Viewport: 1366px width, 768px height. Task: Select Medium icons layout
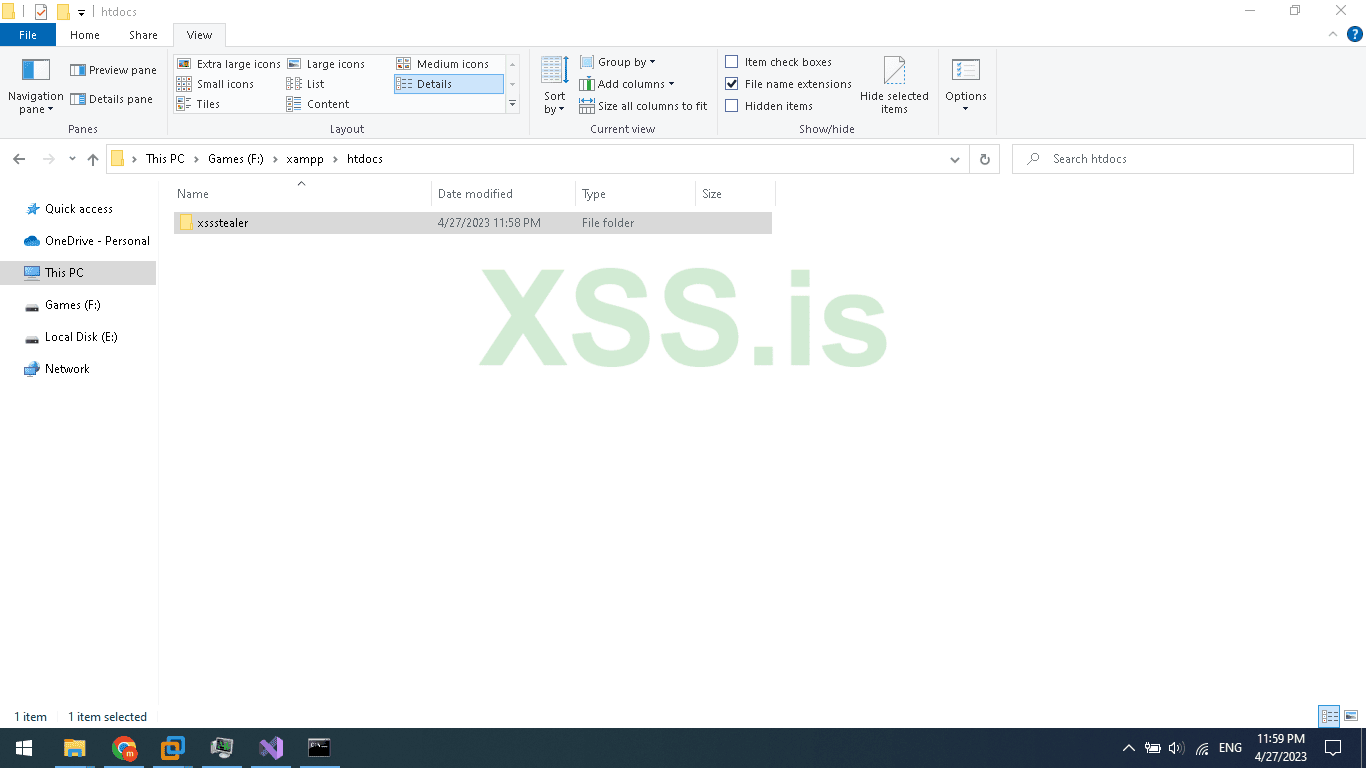tap(443, 64)
